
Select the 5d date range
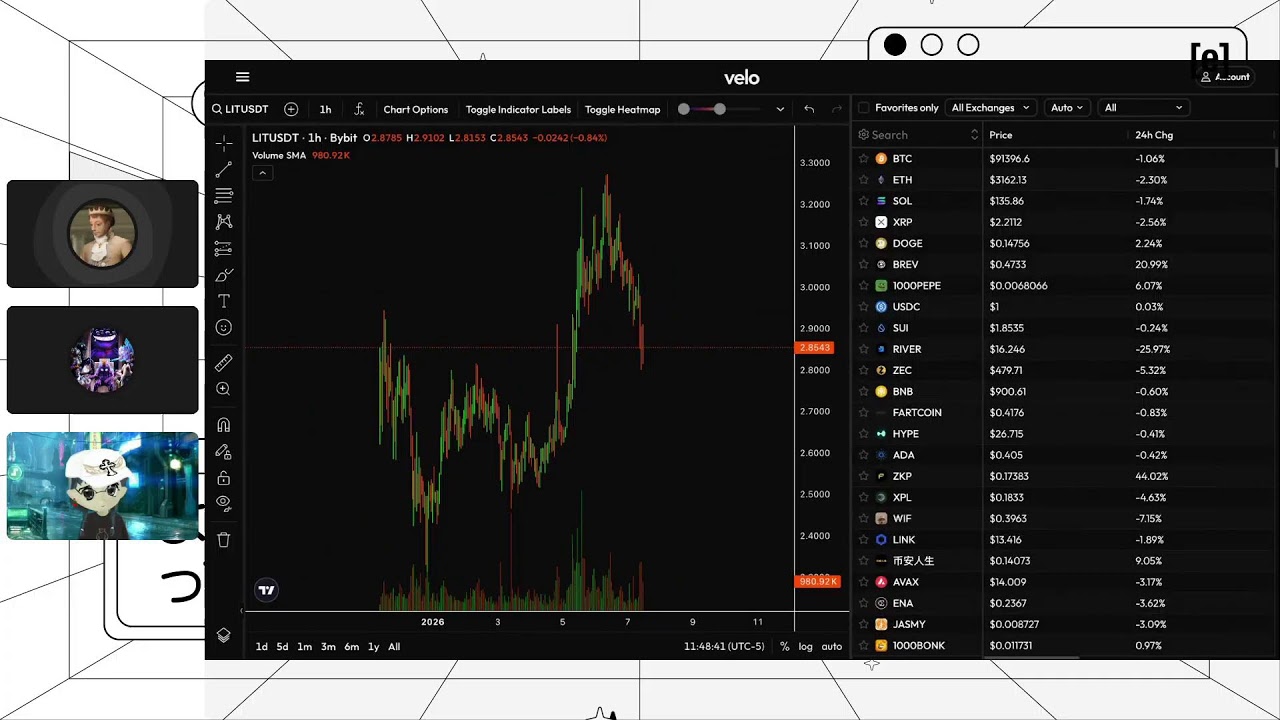[283, 647]
